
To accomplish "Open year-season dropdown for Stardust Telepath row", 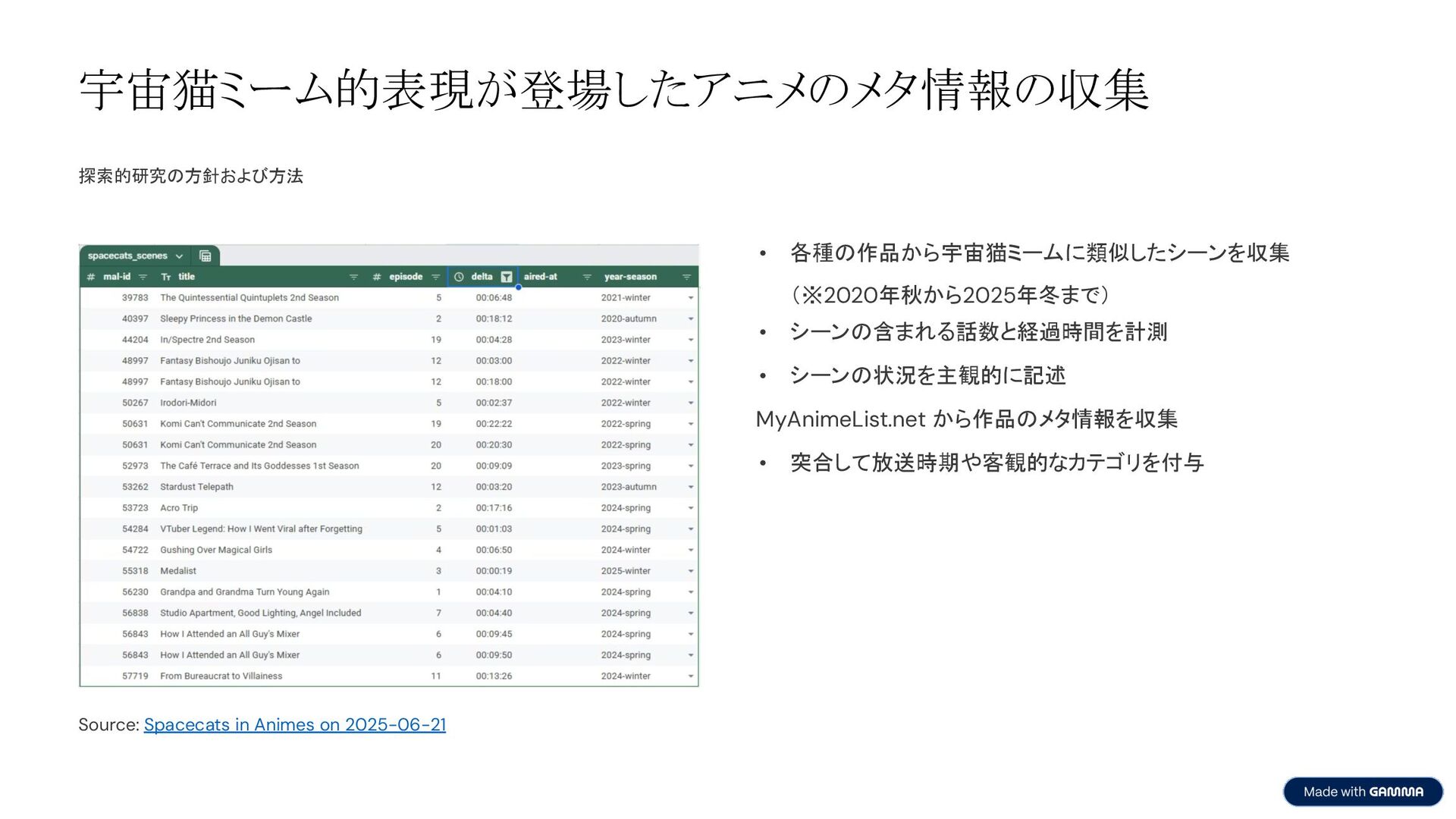I will point(690,488).
